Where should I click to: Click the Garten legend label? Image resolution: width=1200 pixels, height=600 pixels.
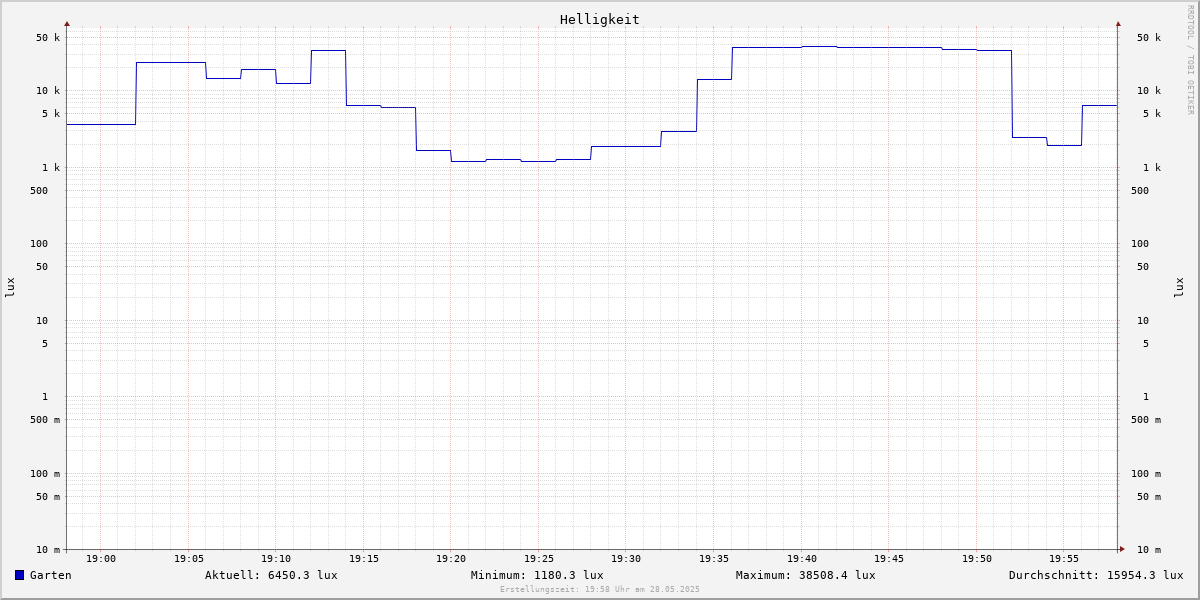pos(51,575)
